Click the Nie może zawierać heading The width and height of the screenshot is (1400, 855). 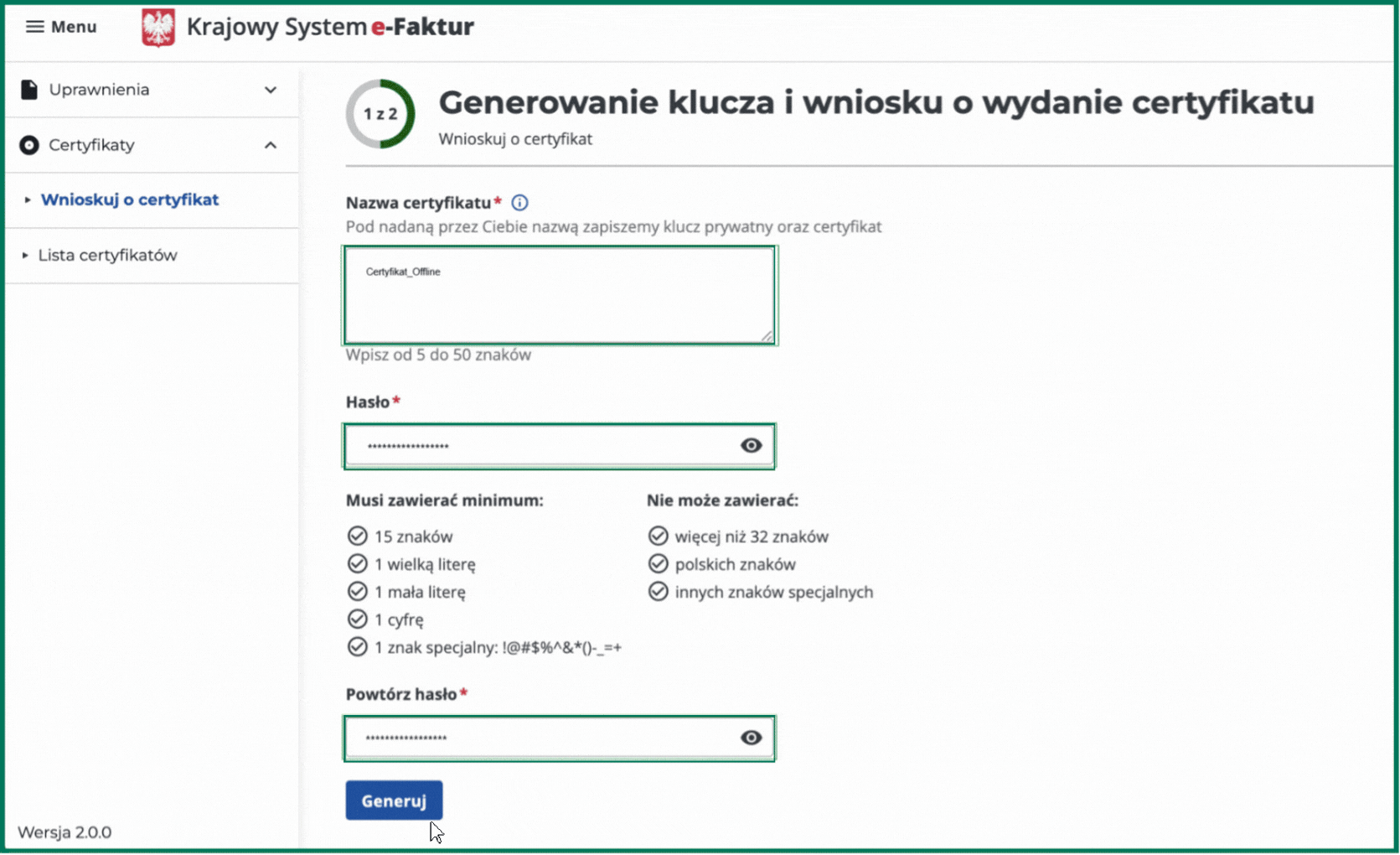(x=722, y=500)
